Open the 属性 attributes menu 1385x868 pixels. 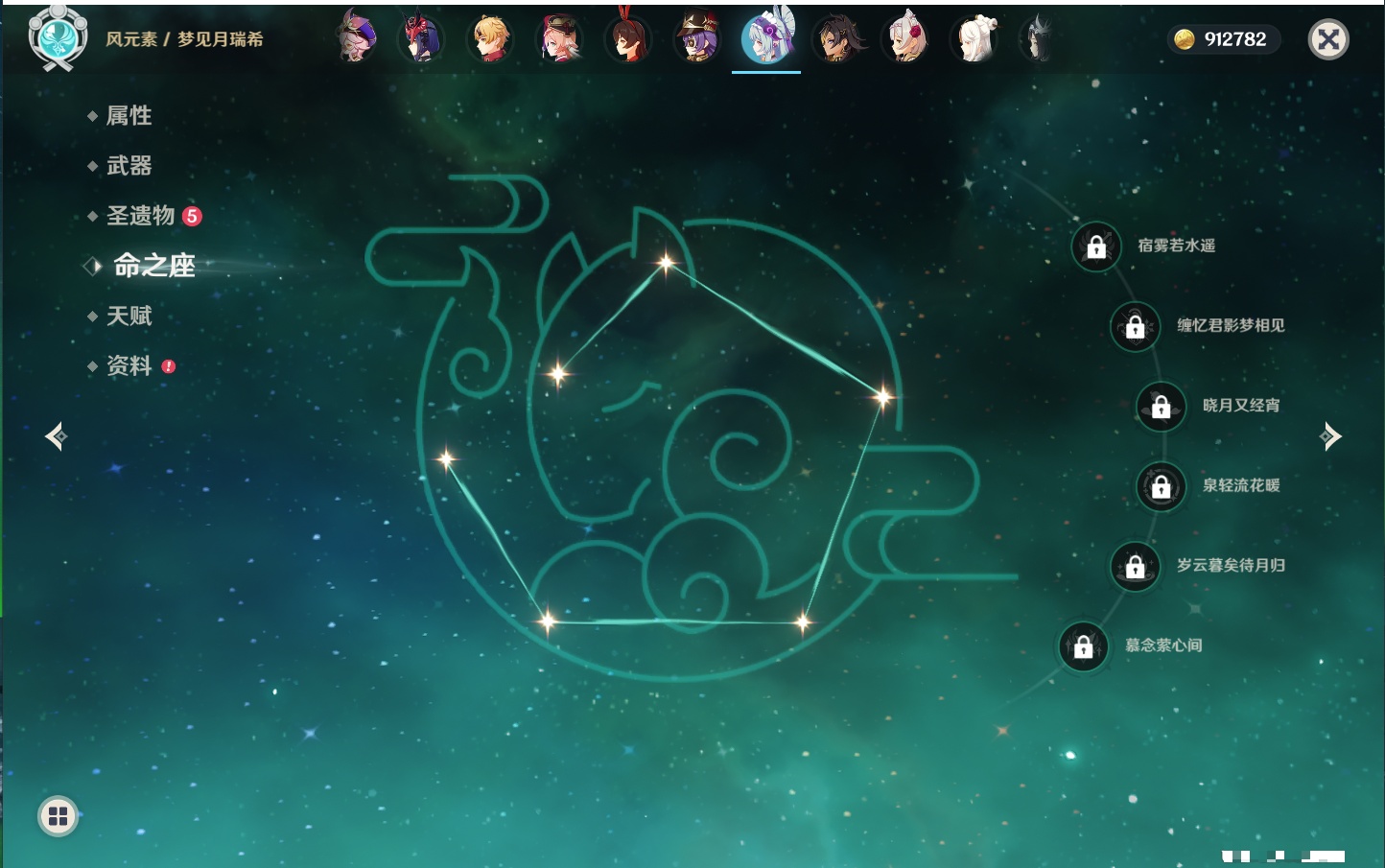point(129,116)
